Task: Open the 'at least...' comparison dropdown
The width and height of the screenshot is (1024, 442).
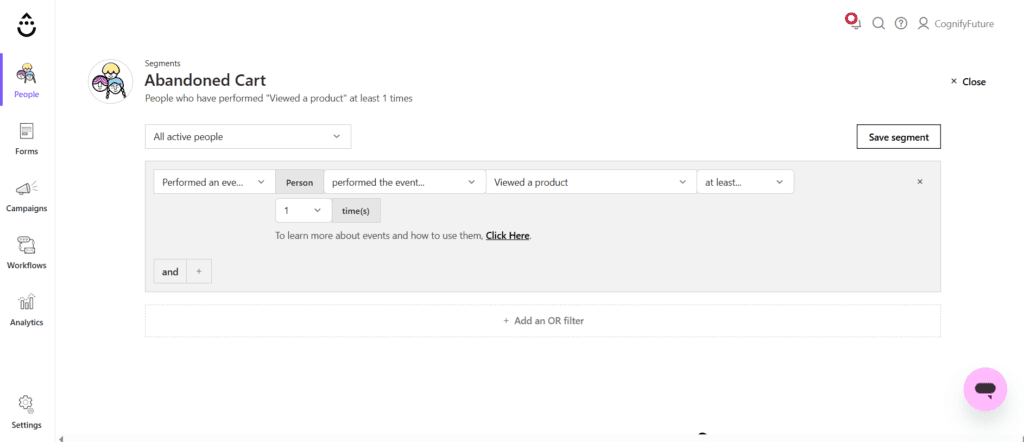Action: [745, 182]
